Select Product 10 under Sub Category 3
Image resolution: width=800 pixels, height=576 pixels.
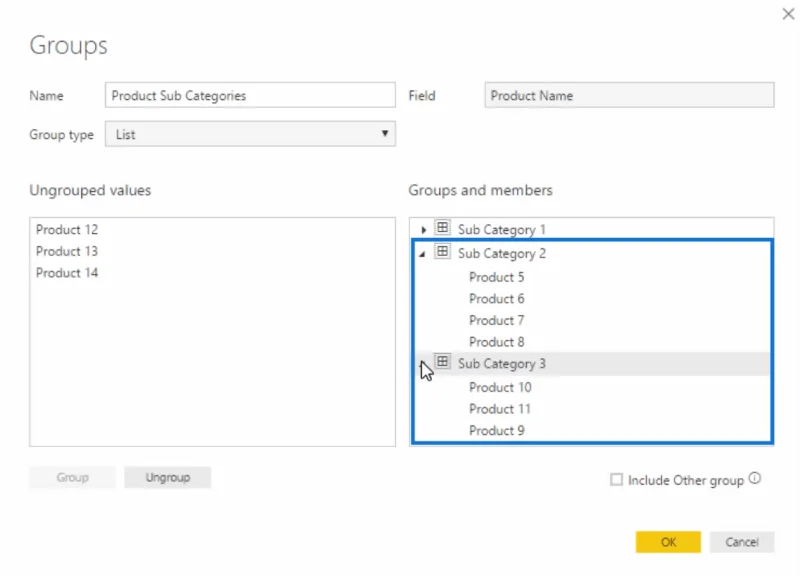pyautogui.click(x=500, y=387)
